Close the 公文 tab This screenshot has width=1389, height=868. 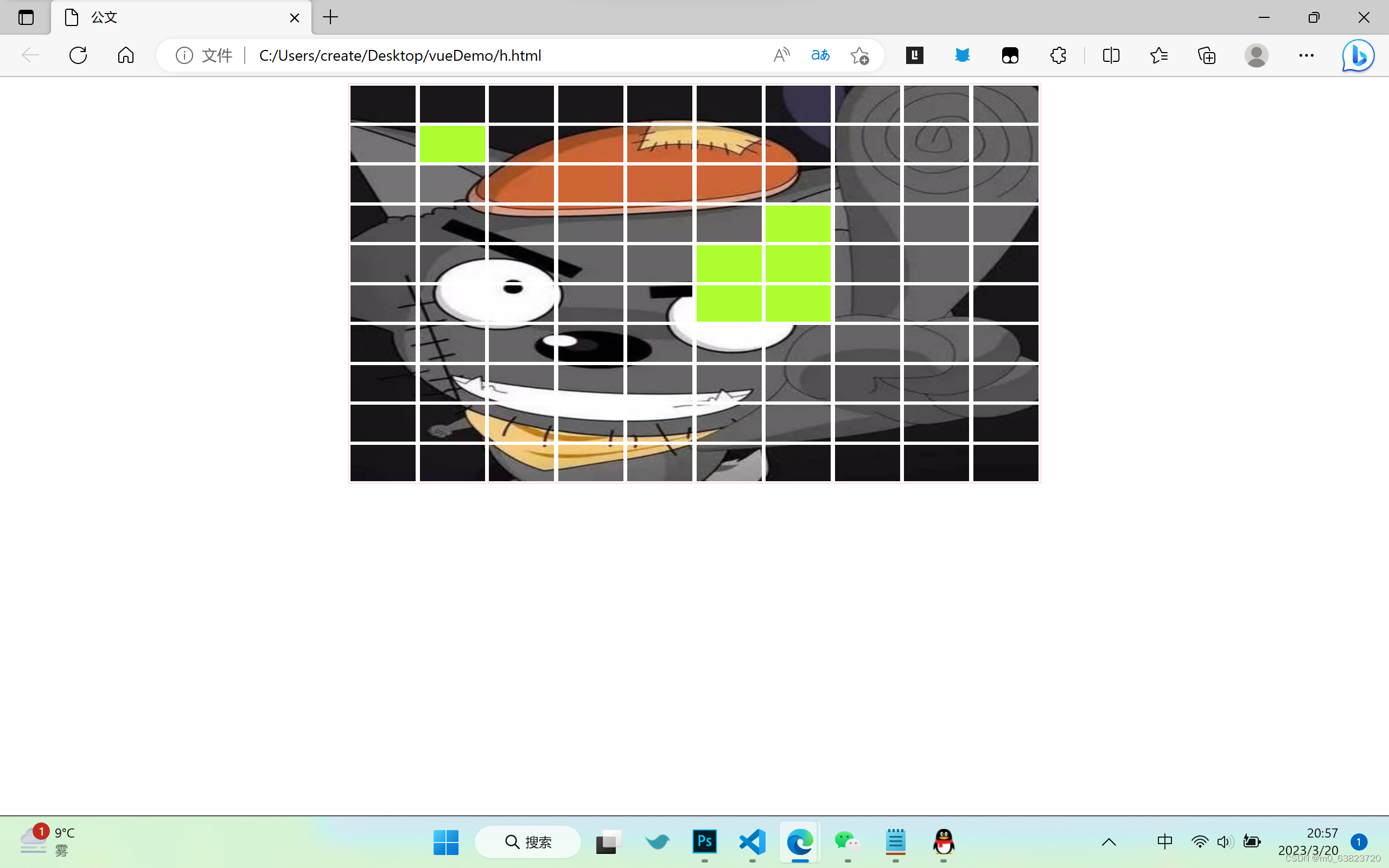pos(295,18)
